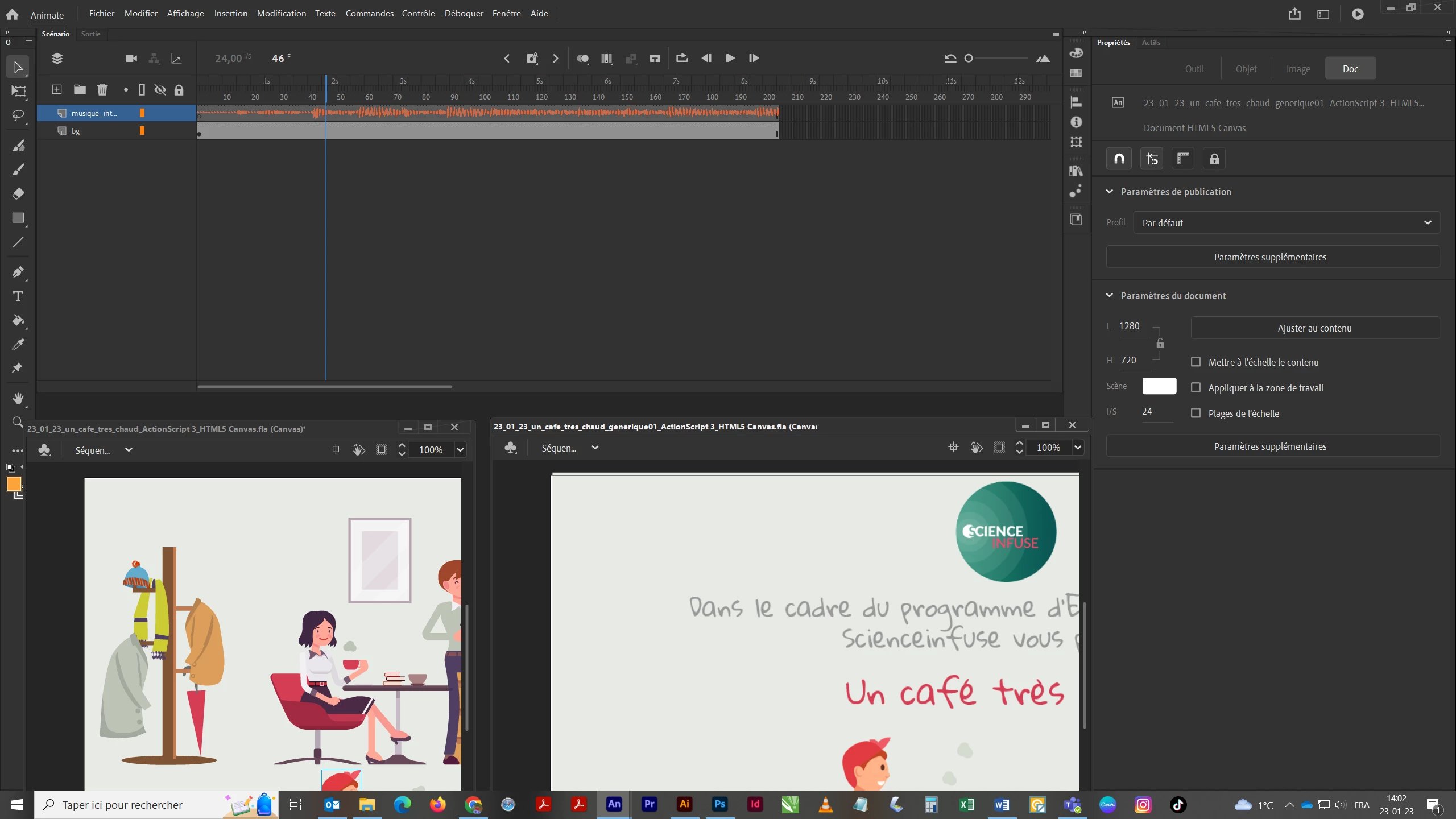This screenshot has width=1456, height=819.
Task: Enable Onion Skin in timeline
Action: tap(582, 59)
